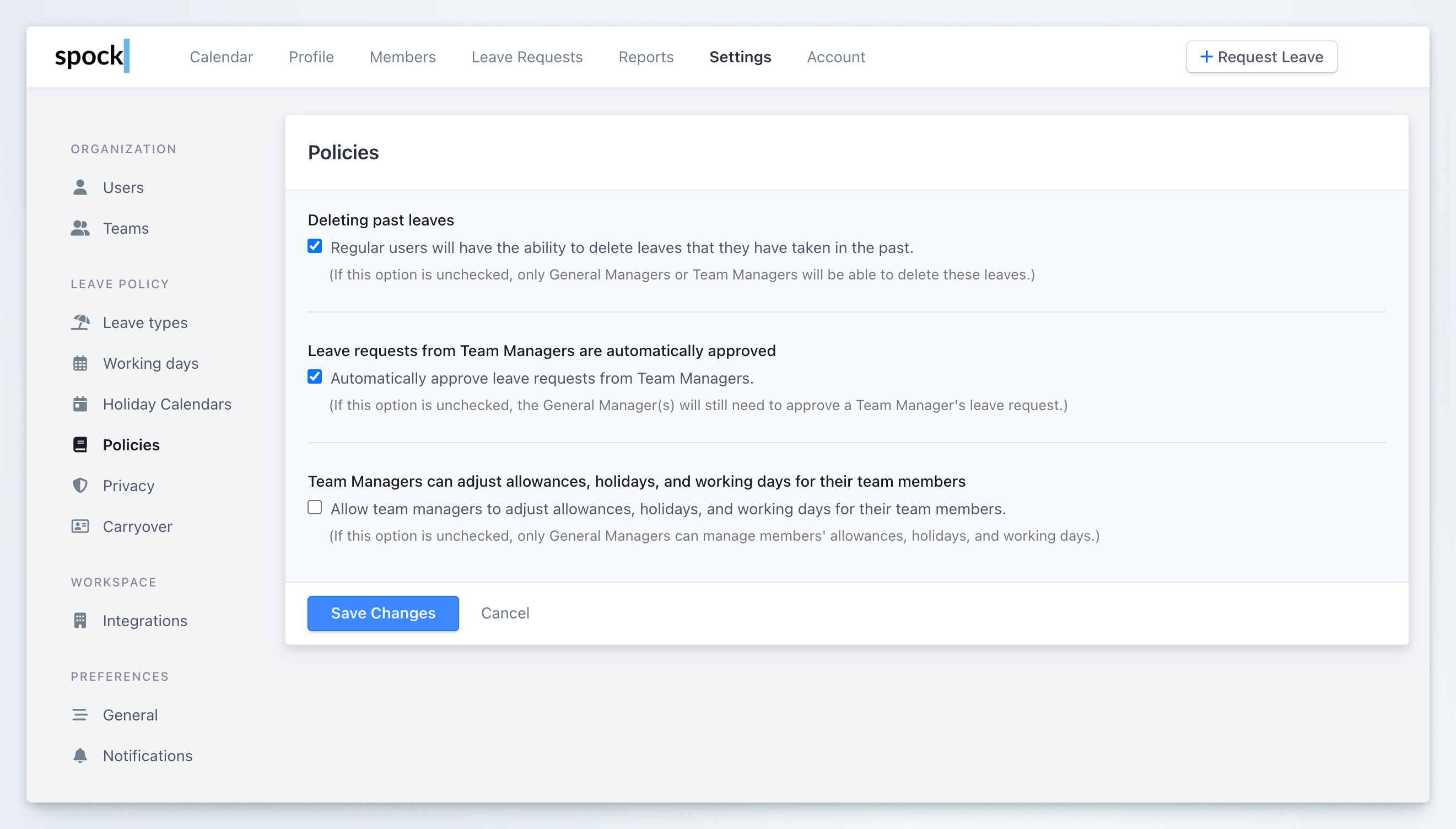Click the Leave types umbrella icon
1456x829 pixels.
point(80,322)
